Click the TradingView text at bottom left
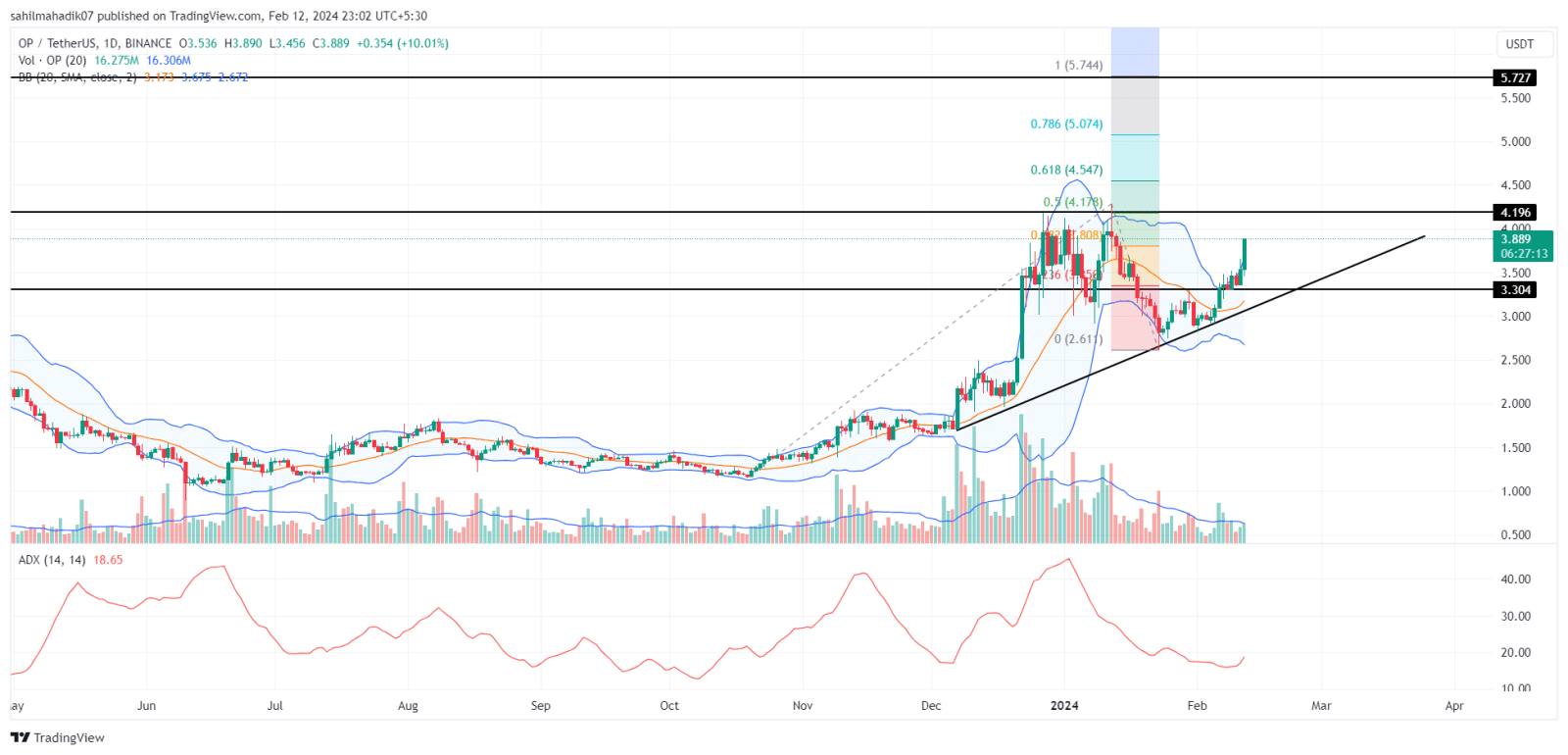 click(69, 738)
